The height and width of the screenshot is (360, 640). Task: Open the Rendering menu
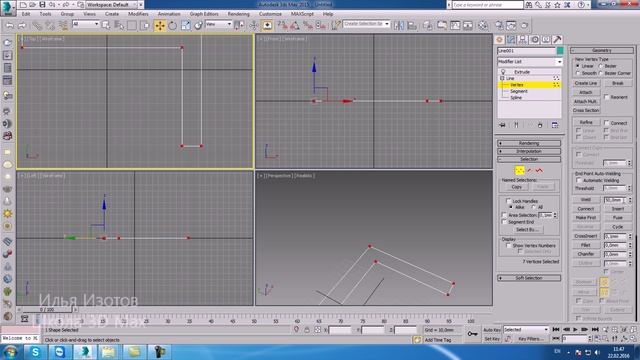[238, 14]
